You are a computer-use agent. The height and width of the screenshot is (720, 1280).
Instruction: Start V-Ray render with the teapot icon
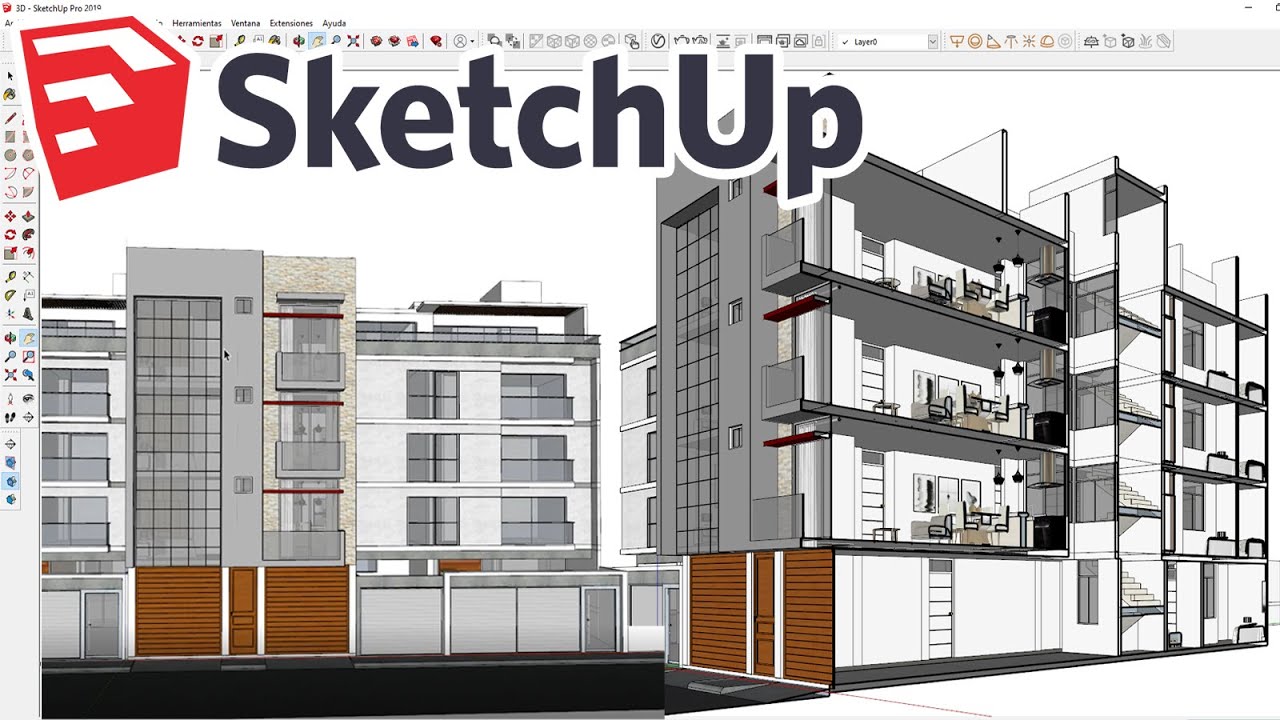click(x=681, y=41)
